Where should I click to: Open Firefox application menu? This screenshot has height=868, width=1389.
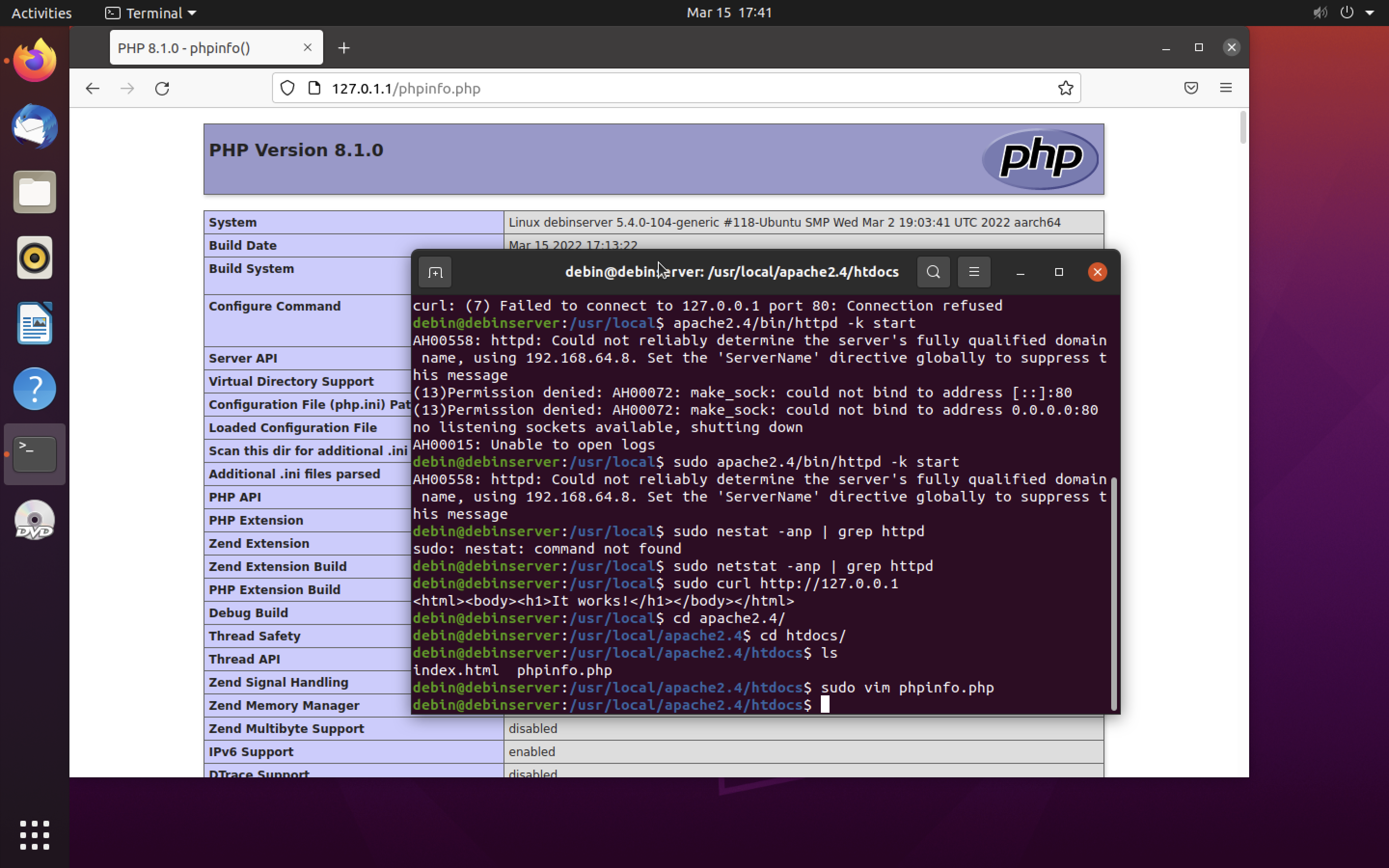(x=1226, y=88)
